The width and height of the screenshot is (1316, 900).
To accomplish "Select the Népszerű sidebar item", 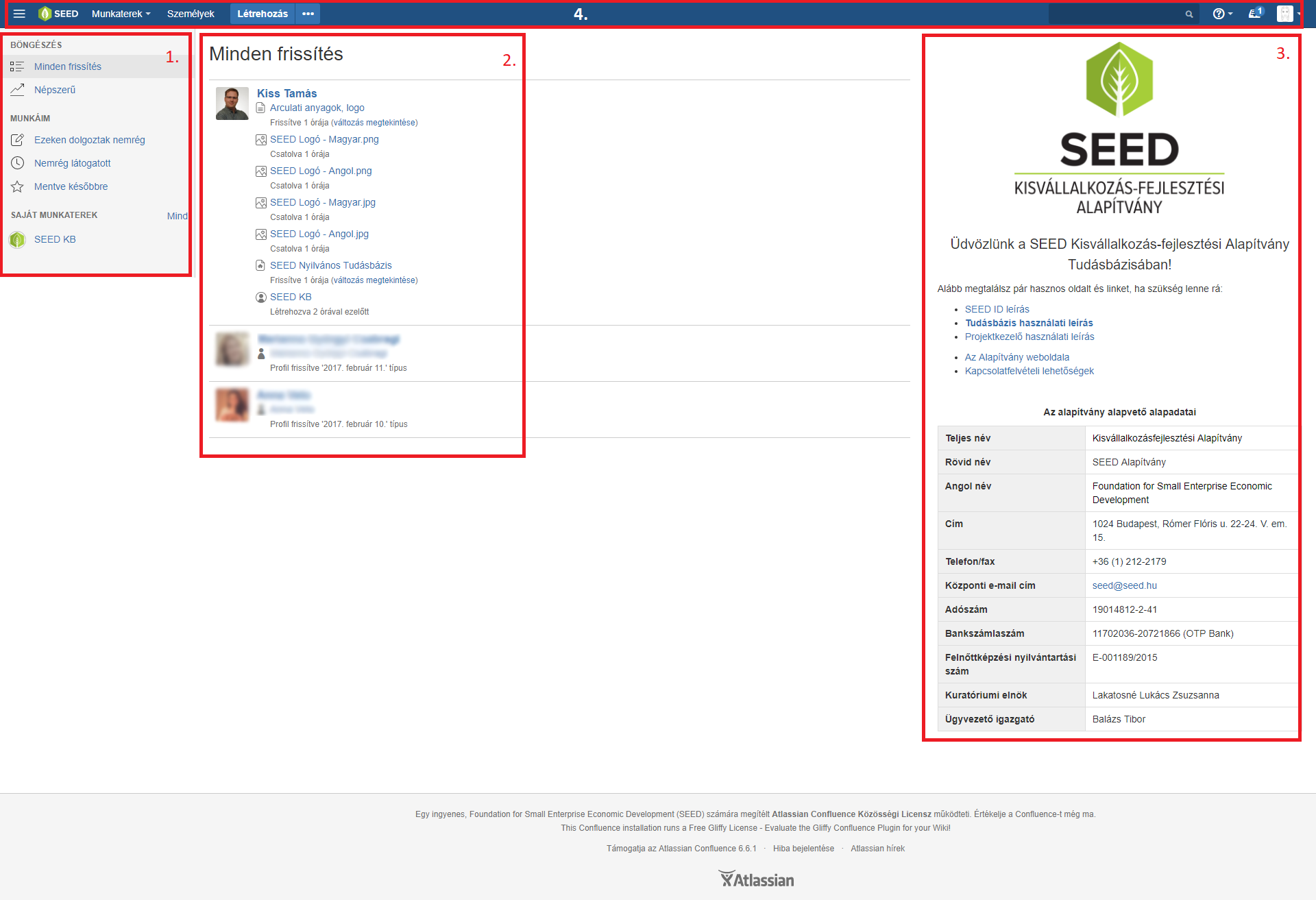I will pos(55,90).
